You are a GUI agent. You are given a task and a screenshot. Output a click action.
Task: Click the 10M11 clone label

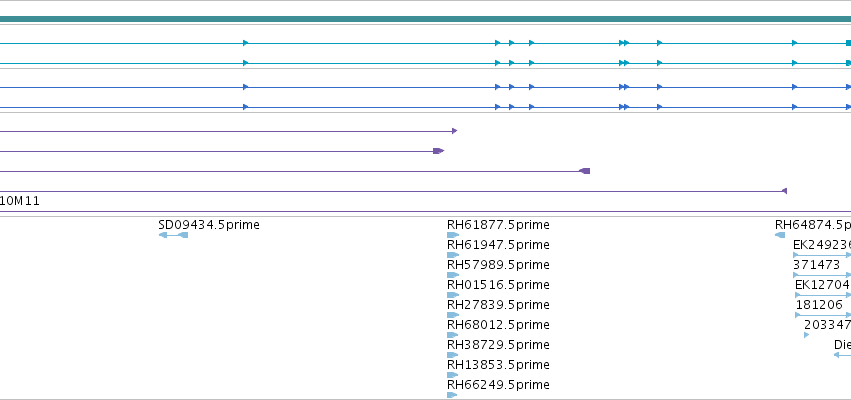click(20, 201)
